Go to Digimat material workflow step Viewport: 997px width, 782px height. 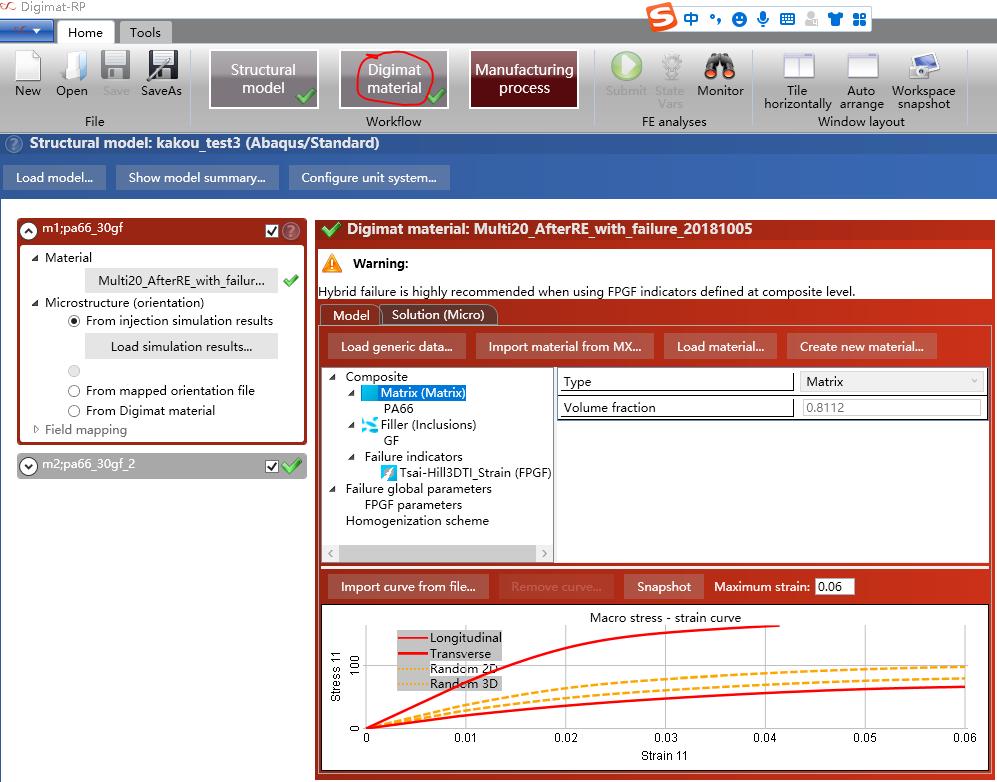pos(394,79)
